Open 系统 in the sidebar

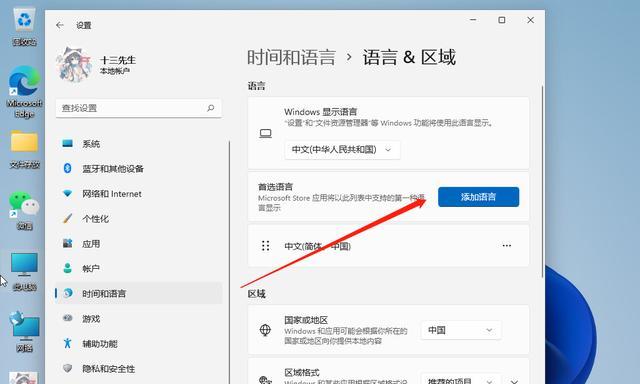[139, 144]
